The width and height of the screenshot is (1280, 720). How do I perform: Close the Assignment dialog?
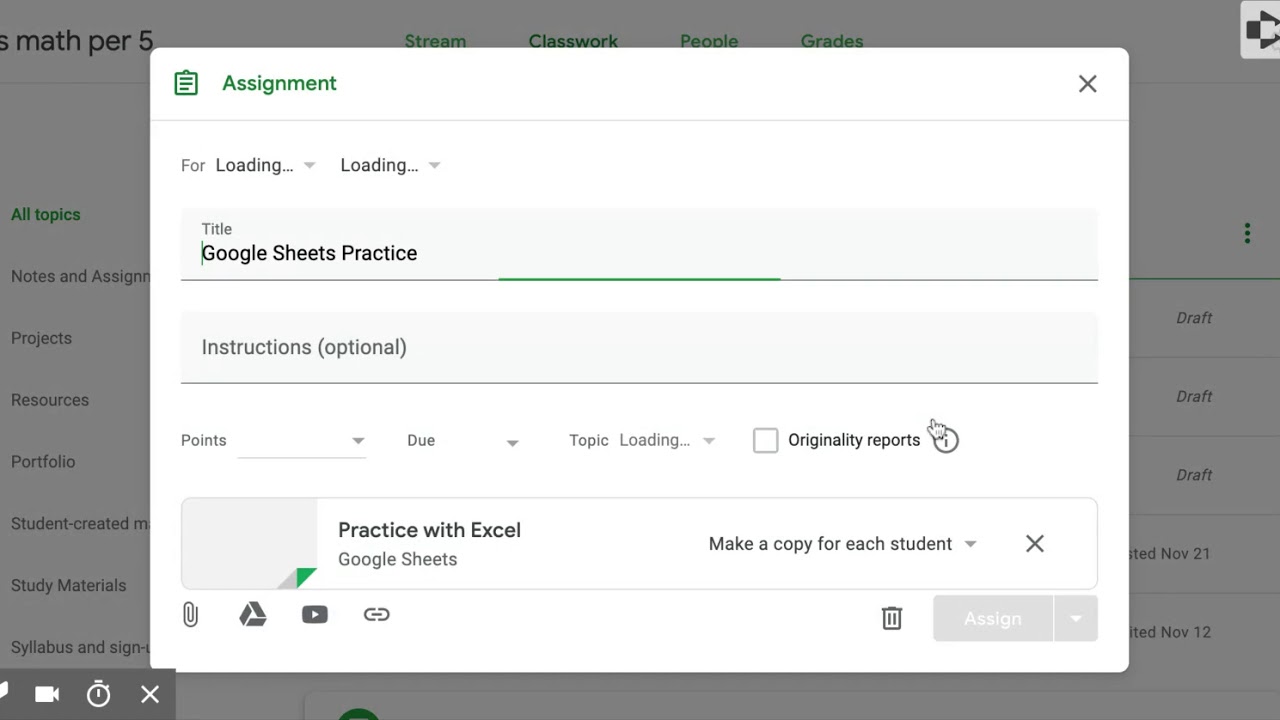pos(1088,84)
